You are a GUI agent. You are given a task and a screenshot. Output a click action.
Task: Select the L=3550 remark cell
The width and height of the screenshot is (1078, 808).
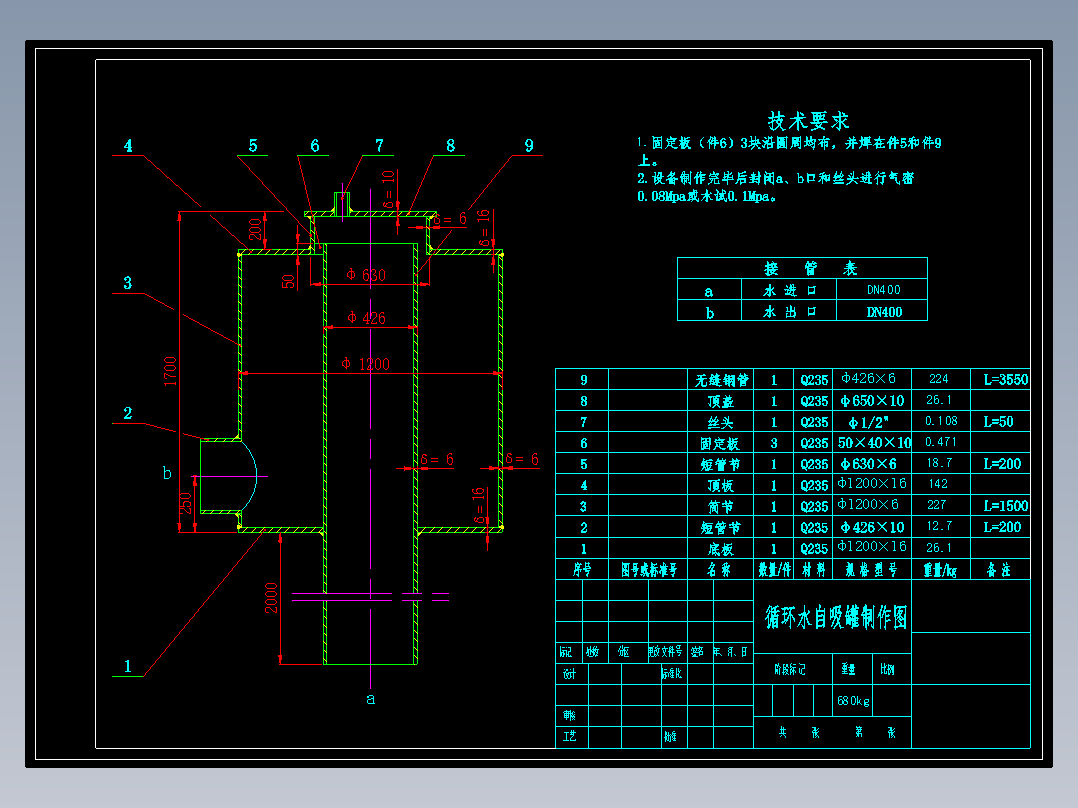[x=1001, y=380]
